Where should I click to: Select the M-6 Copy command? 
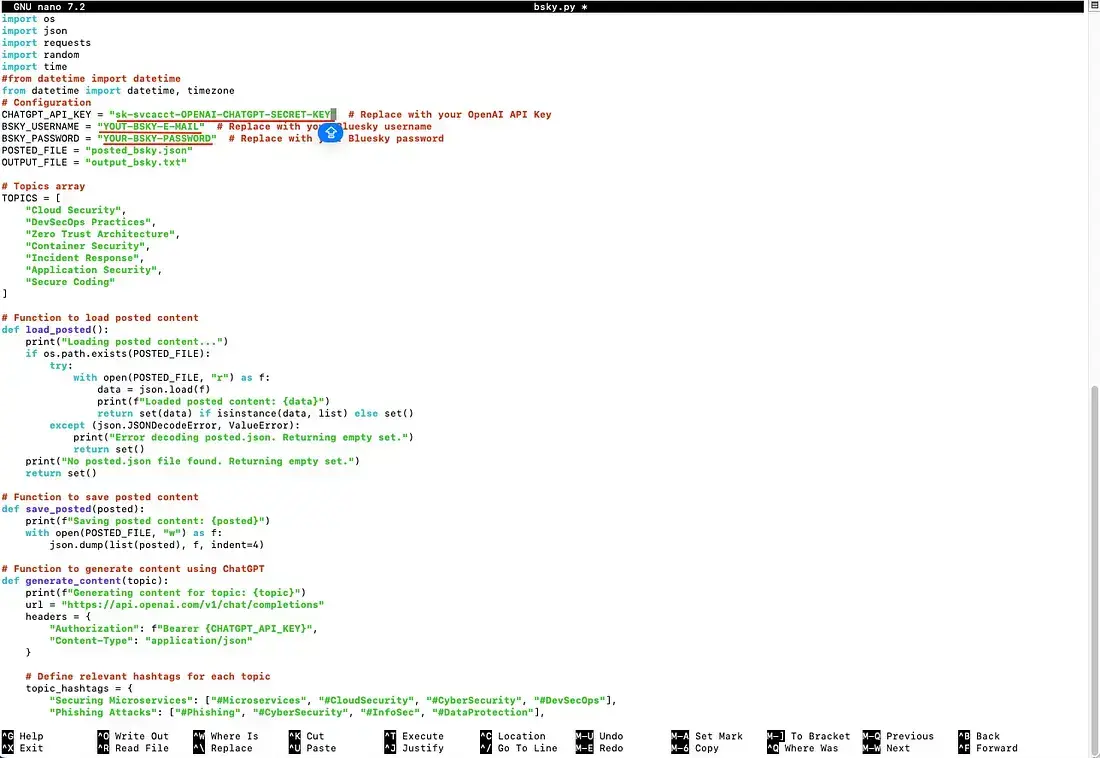point(695,748)
